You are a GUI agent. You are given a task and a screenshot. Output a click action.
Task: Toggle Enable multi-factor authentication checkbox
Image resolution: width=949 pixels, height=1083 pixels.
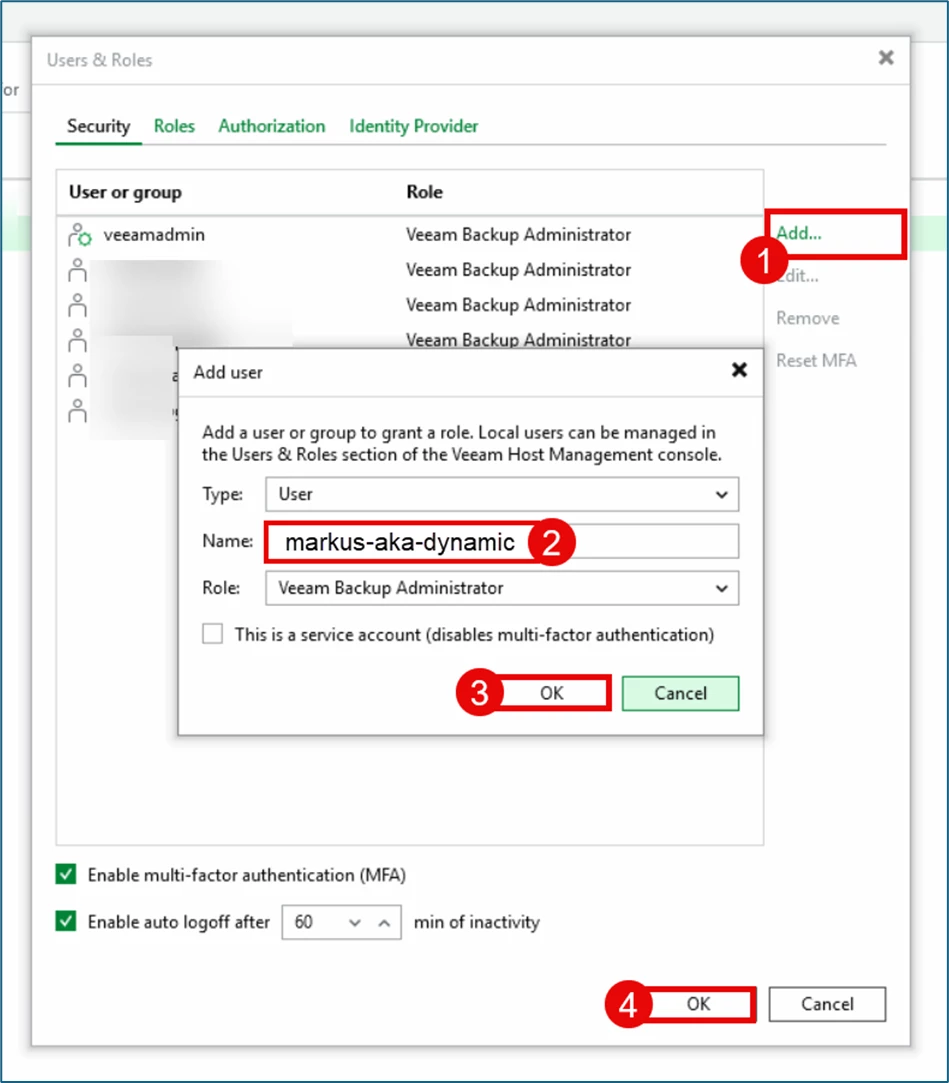pyautogui.click(x=66, y=875)
